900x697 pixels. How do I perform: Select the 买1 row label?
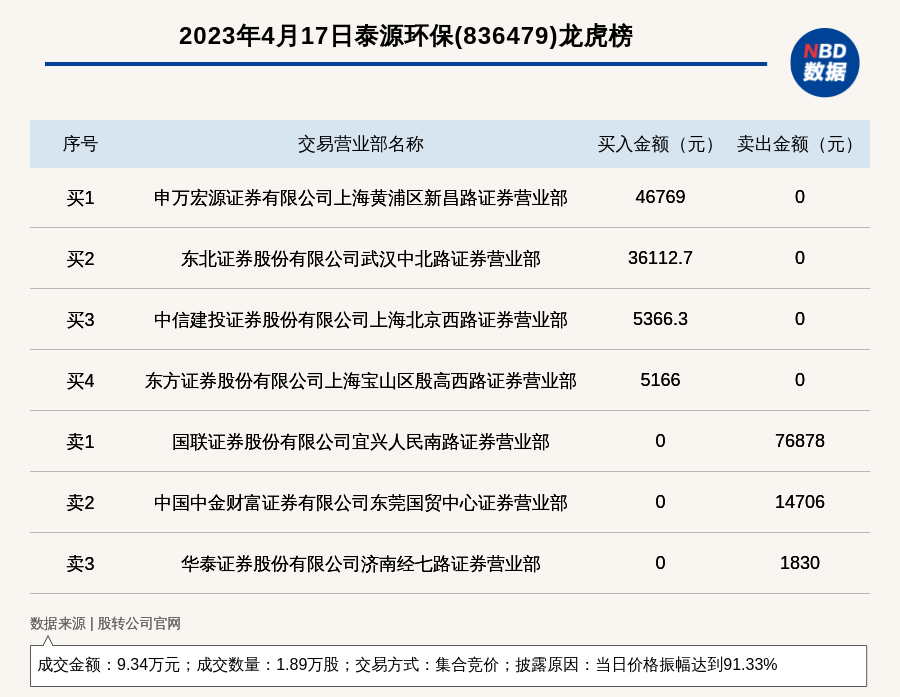point(80,198)
